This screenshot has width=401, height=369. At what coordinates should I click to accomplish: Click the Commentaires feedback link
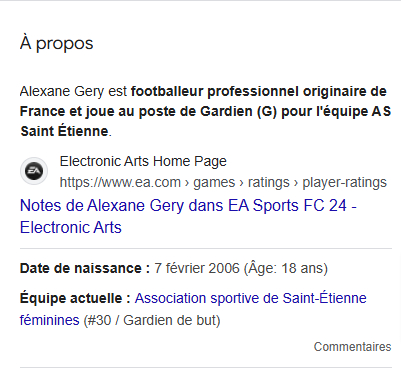coord(352,347)
